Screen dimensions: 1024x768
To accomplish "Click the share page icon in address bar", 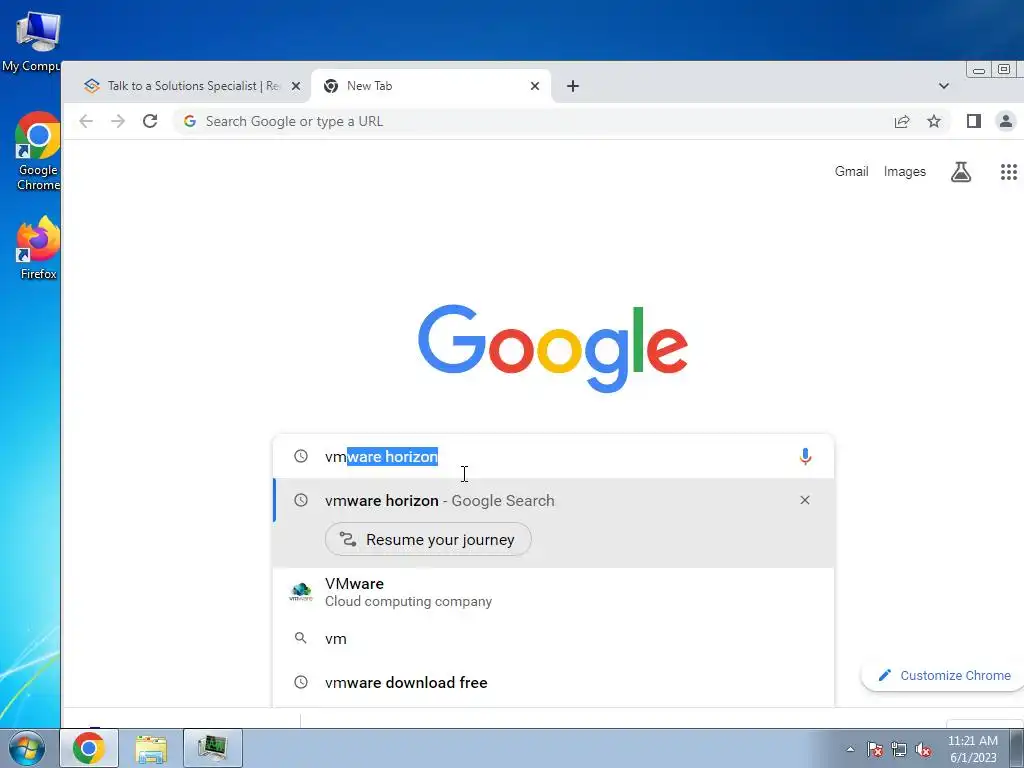I will coord(902,121).
